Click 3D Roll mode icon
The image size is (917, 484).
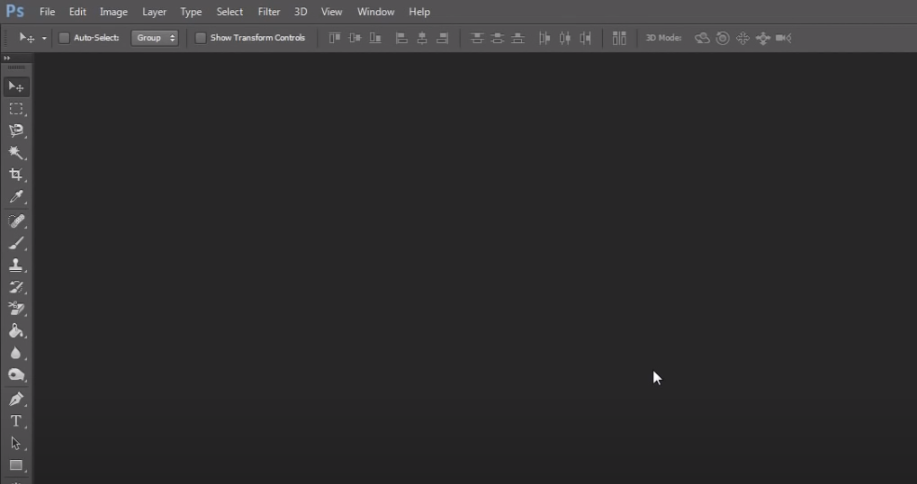tap(723, 38)
